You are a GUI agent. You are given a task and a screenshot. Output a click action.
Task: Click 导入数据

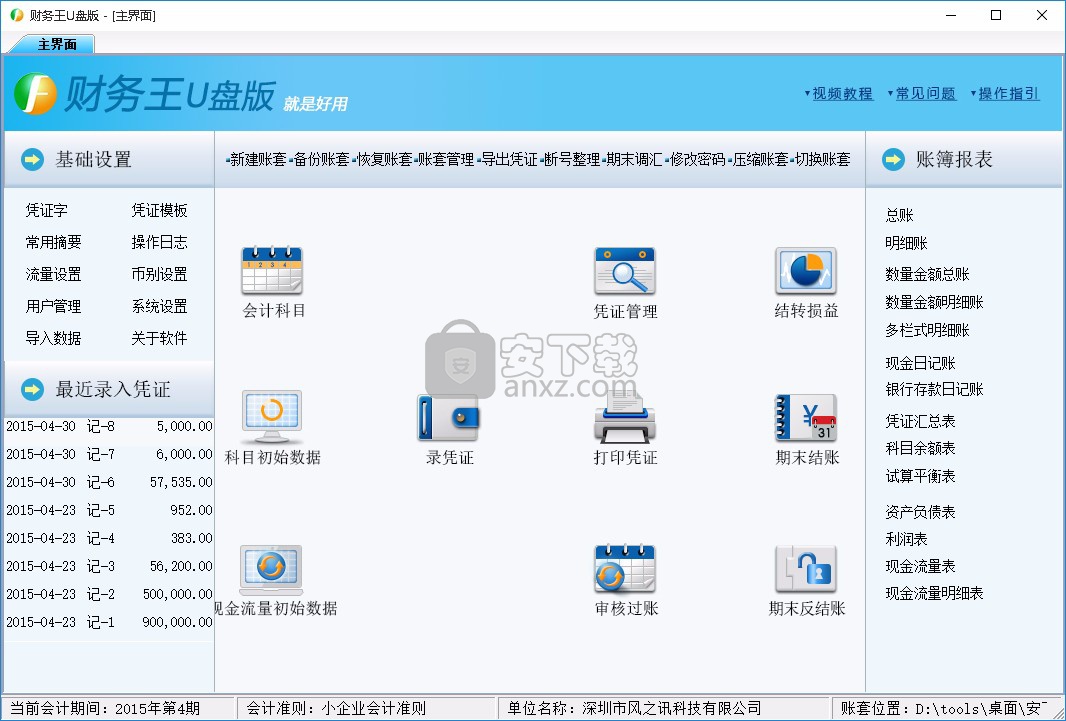click(53, 338)
